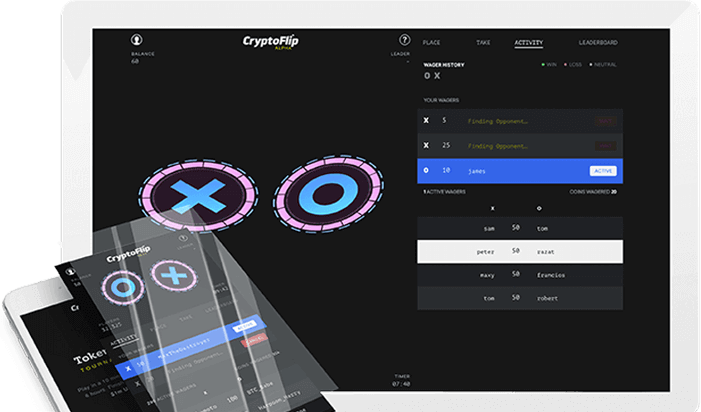The height and width of the screenshot is (412, 701).
Task: Select the tom vs robert wager row
Action: pyautogui.click(x=520, y=297)
